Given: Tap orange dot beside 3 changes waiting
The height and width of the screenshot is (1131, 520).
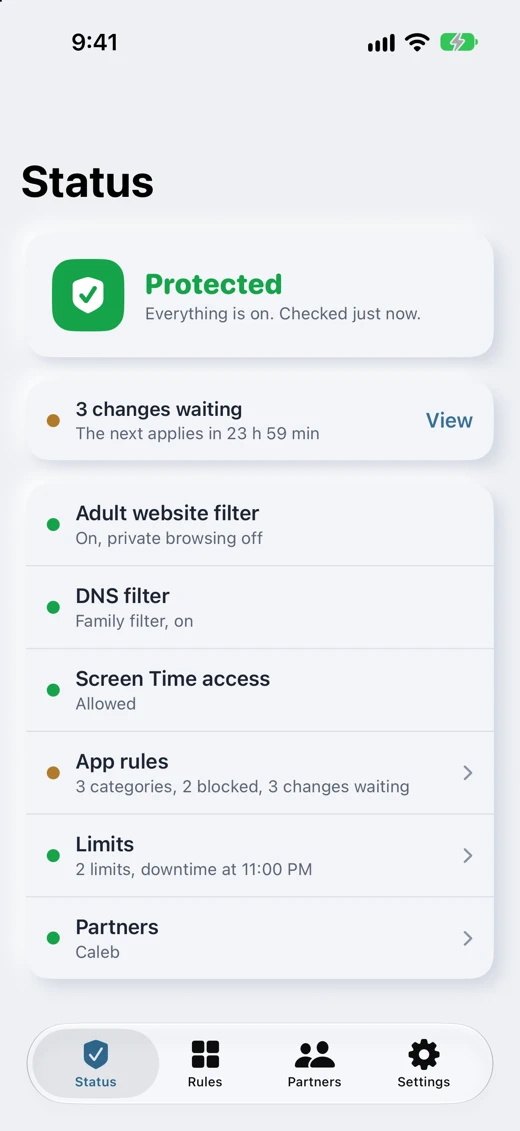Looking at the screenshot, I should point(53,421).
